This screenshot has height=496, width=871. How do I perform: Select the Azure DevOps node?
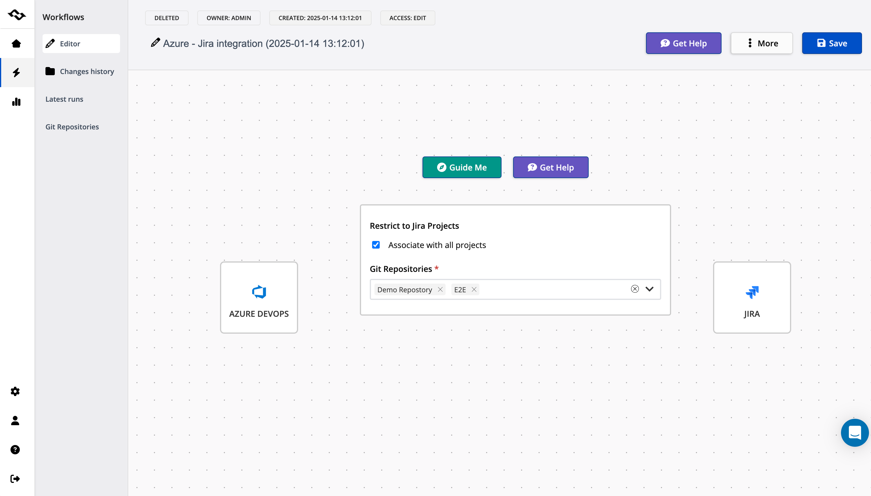pos(259,298)
